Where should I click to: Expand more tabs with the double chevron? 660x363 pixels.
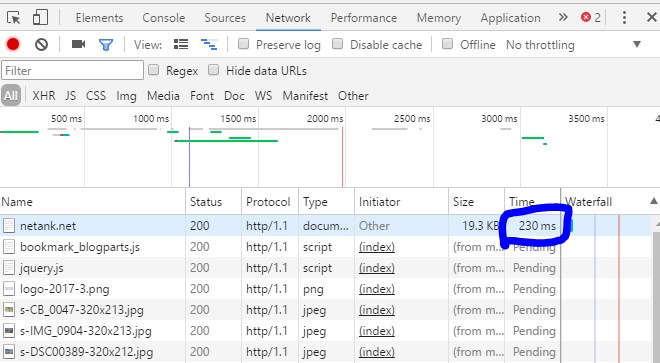point(563,17)
